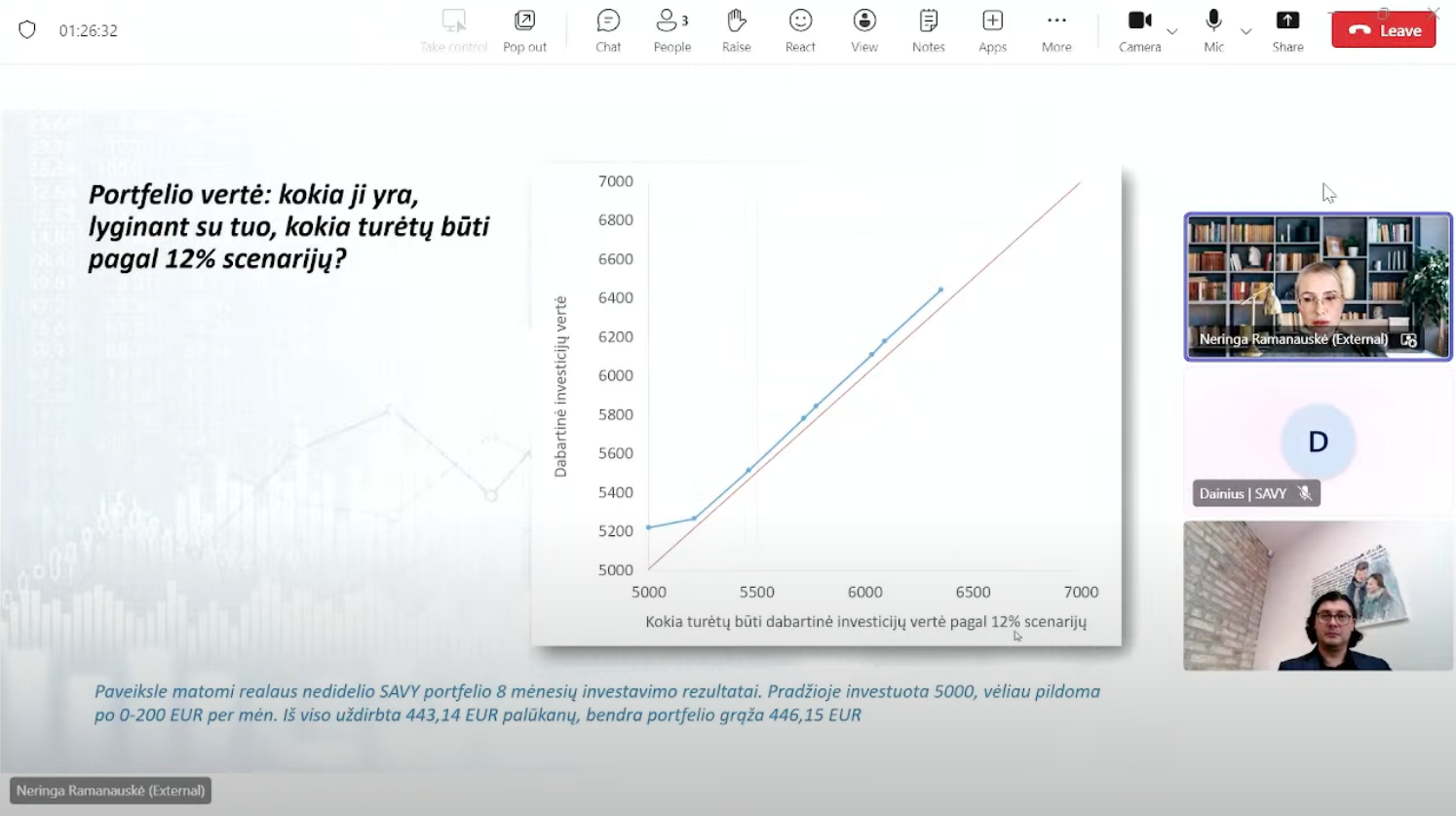Click the Neringa Ramanauskė presenter name label
1456x816 pixels.
[x=110, y=791]
